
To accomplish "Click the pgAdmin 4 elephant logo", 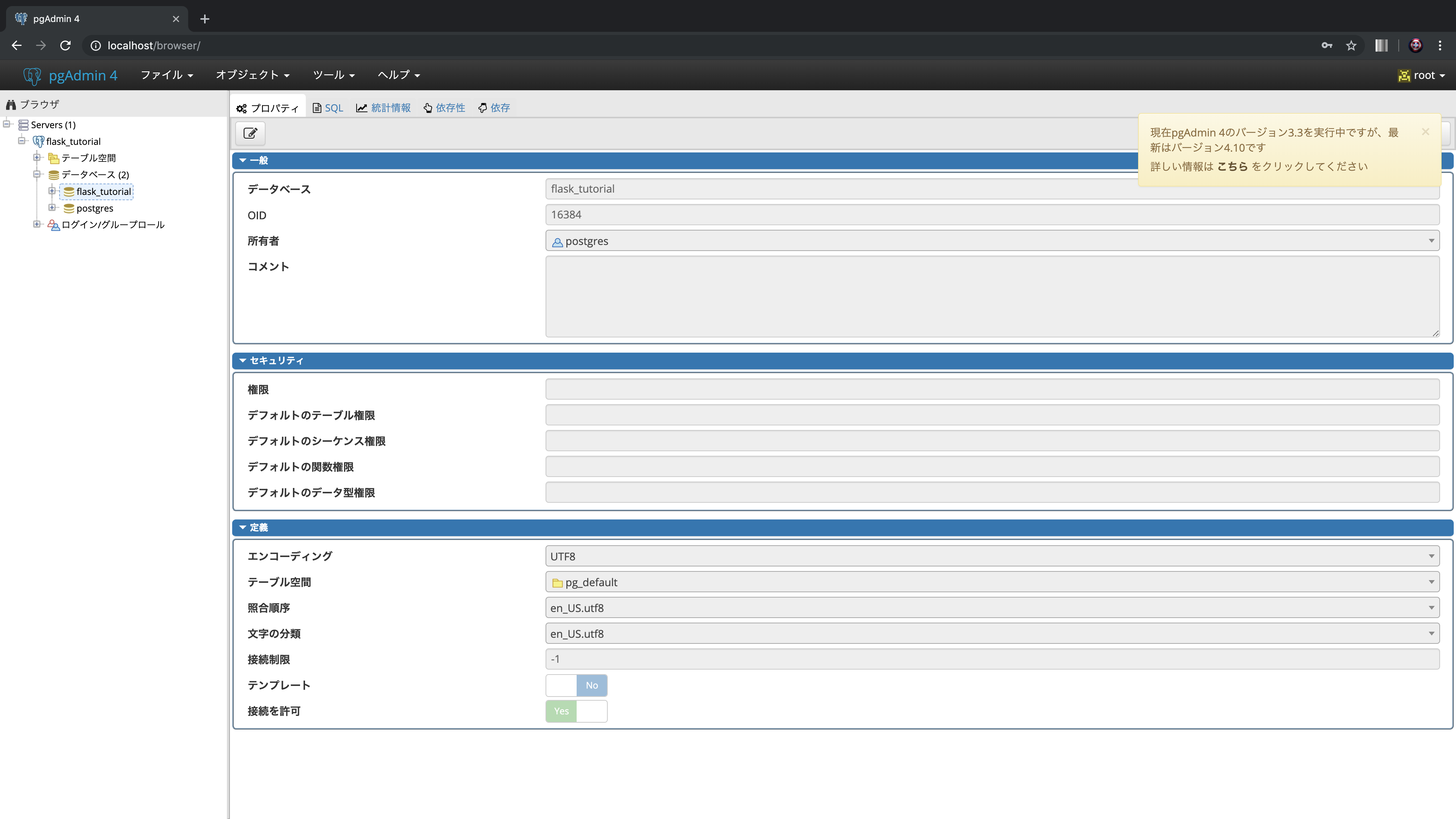I will [32, 76].
